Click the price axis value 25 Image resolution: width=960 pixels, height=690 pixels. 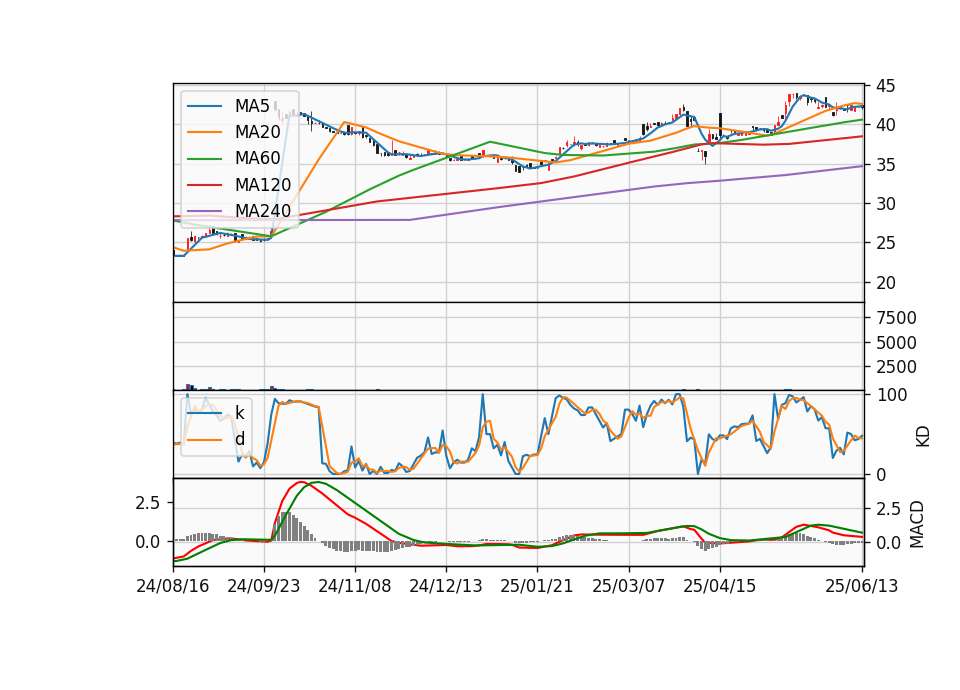tap(885, 243)
